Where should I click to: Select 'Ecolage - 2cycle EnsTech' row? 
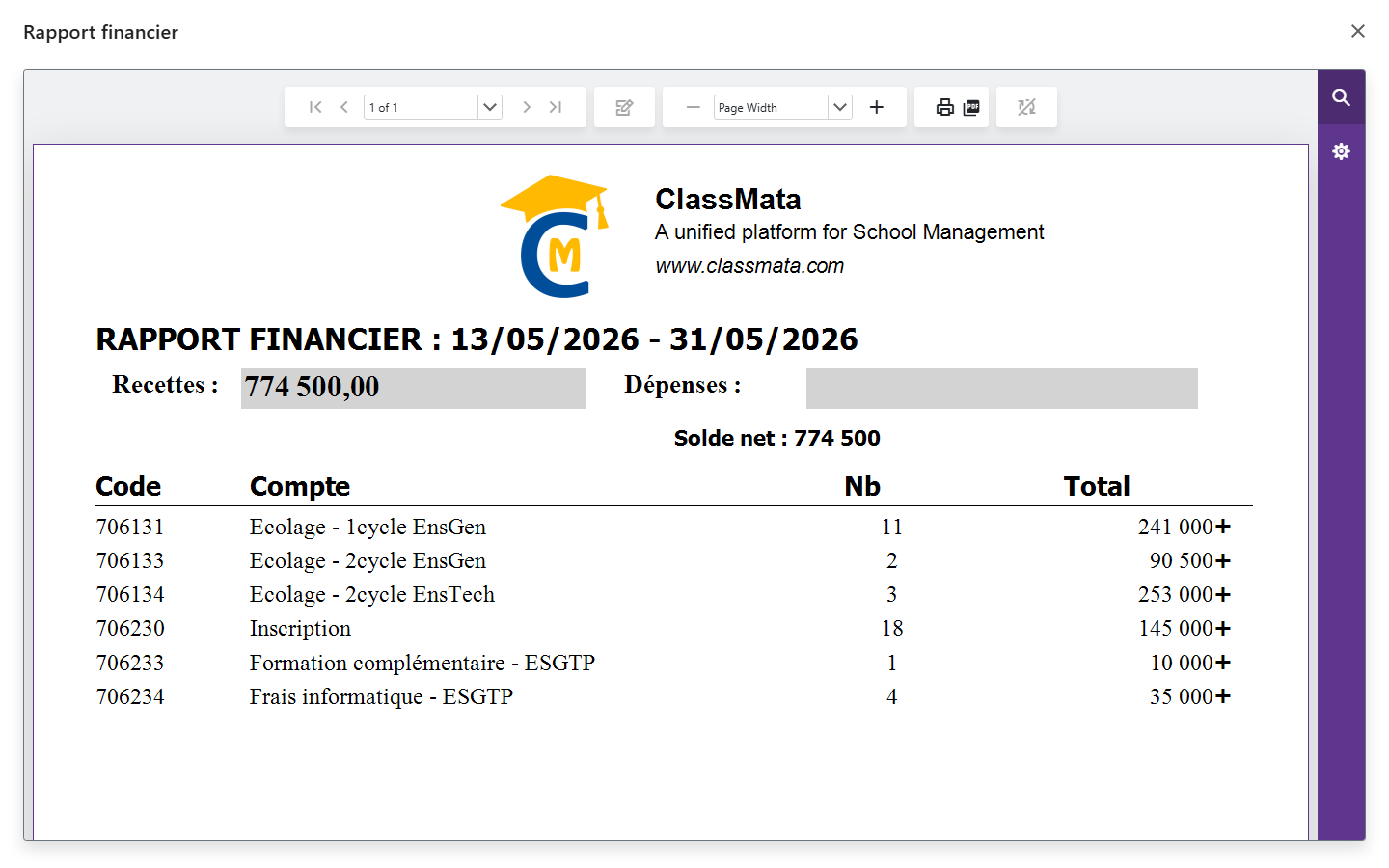[x=372, y=594]
